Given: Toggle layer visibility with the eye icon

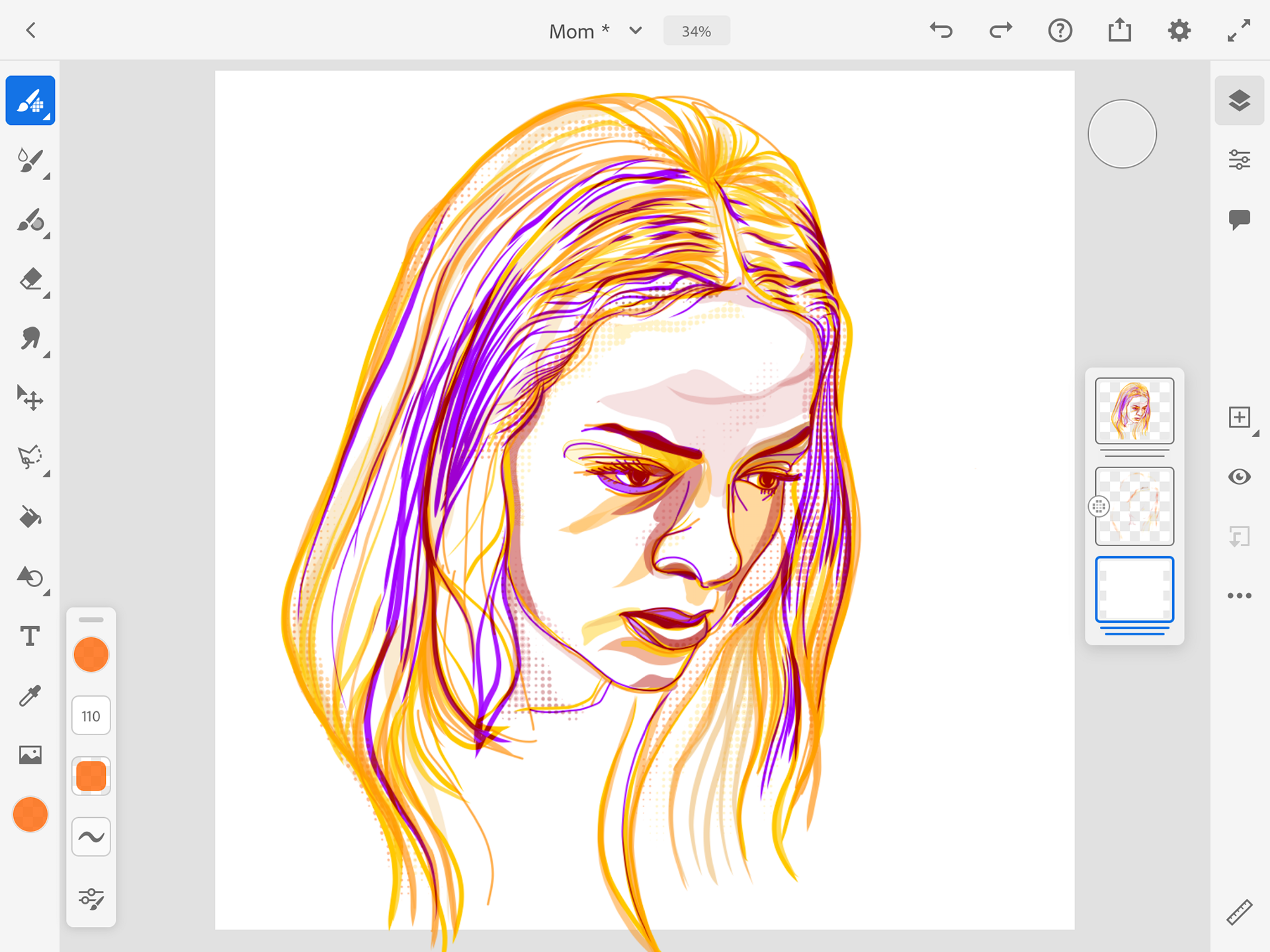Looking at the screenshot, I should tap(1239, 477).
